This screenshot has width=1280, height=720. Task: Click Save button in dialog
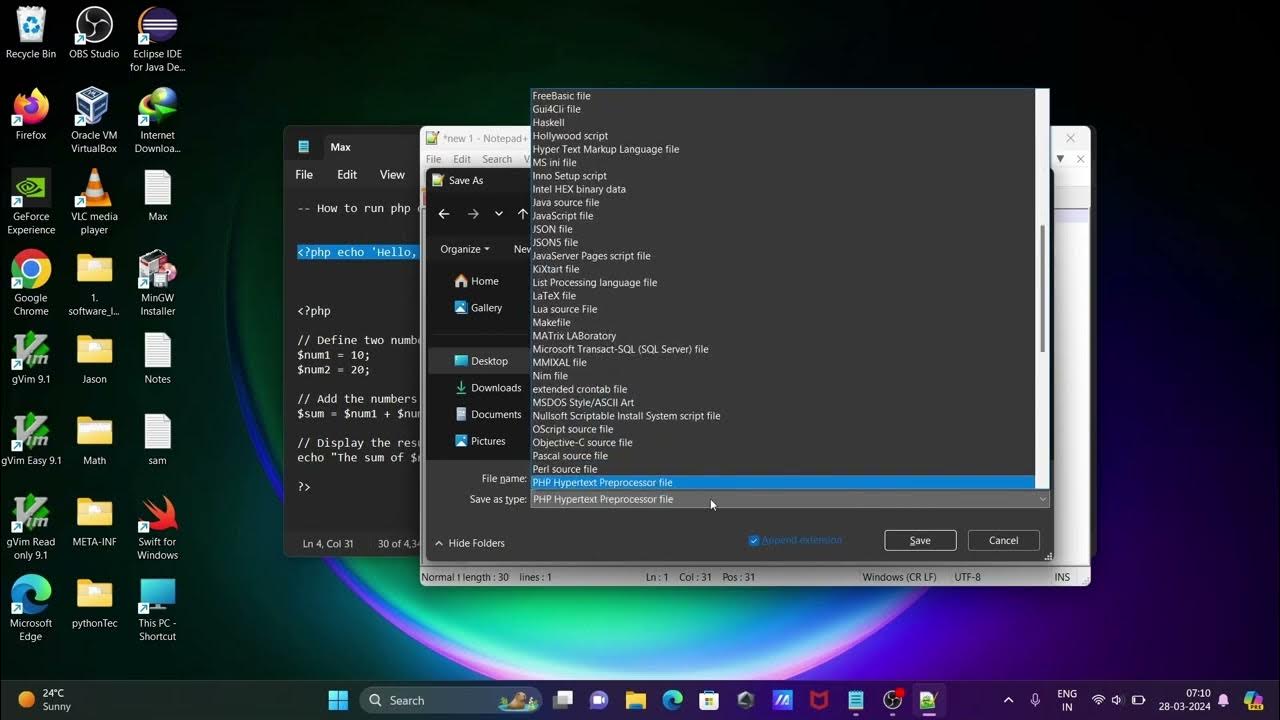(x=920, y=540)
